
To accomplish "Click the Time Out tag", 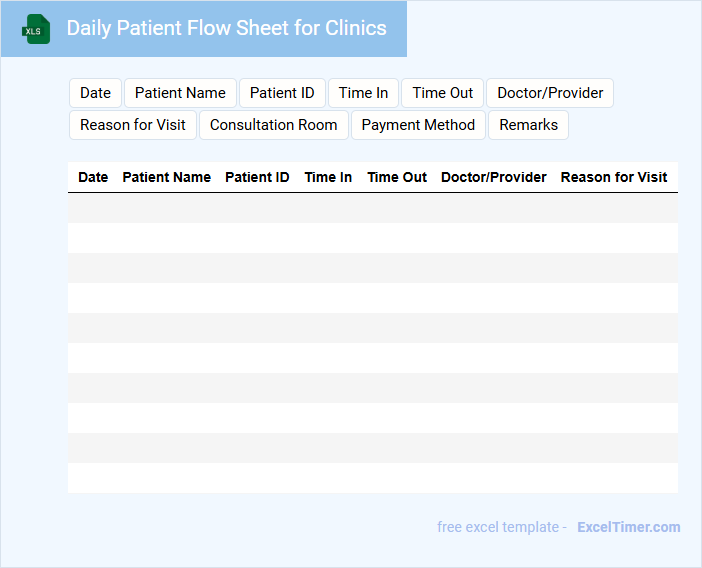I will (442, 93).
